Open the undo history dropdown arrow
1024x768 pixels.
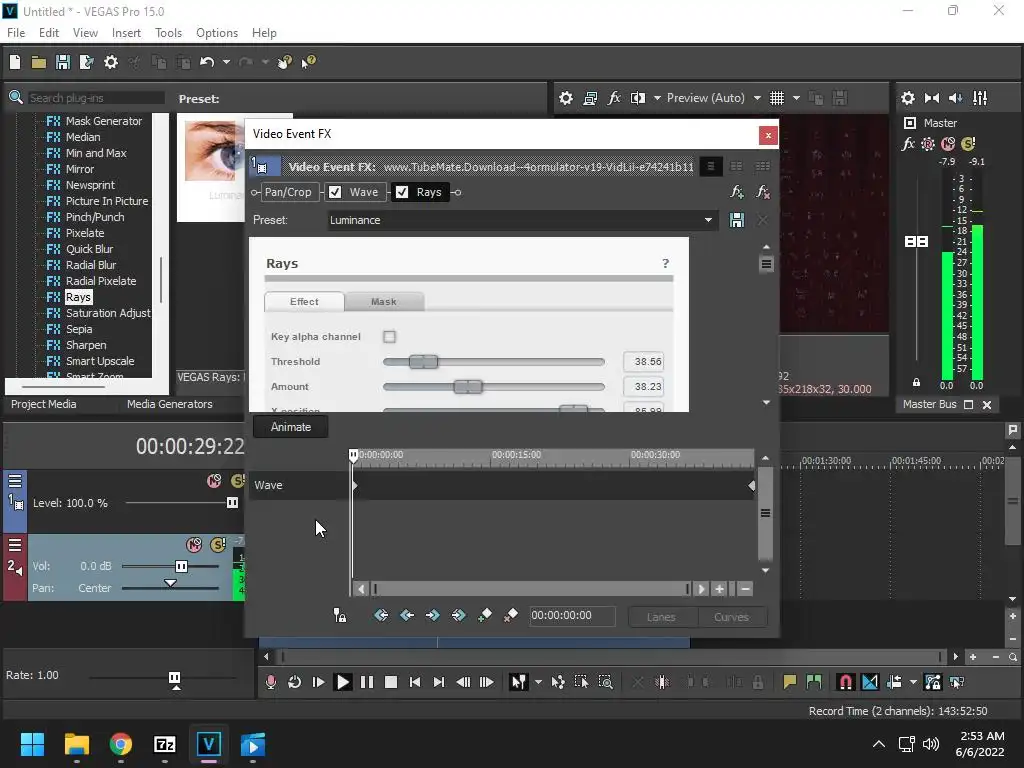pos(226,62)
